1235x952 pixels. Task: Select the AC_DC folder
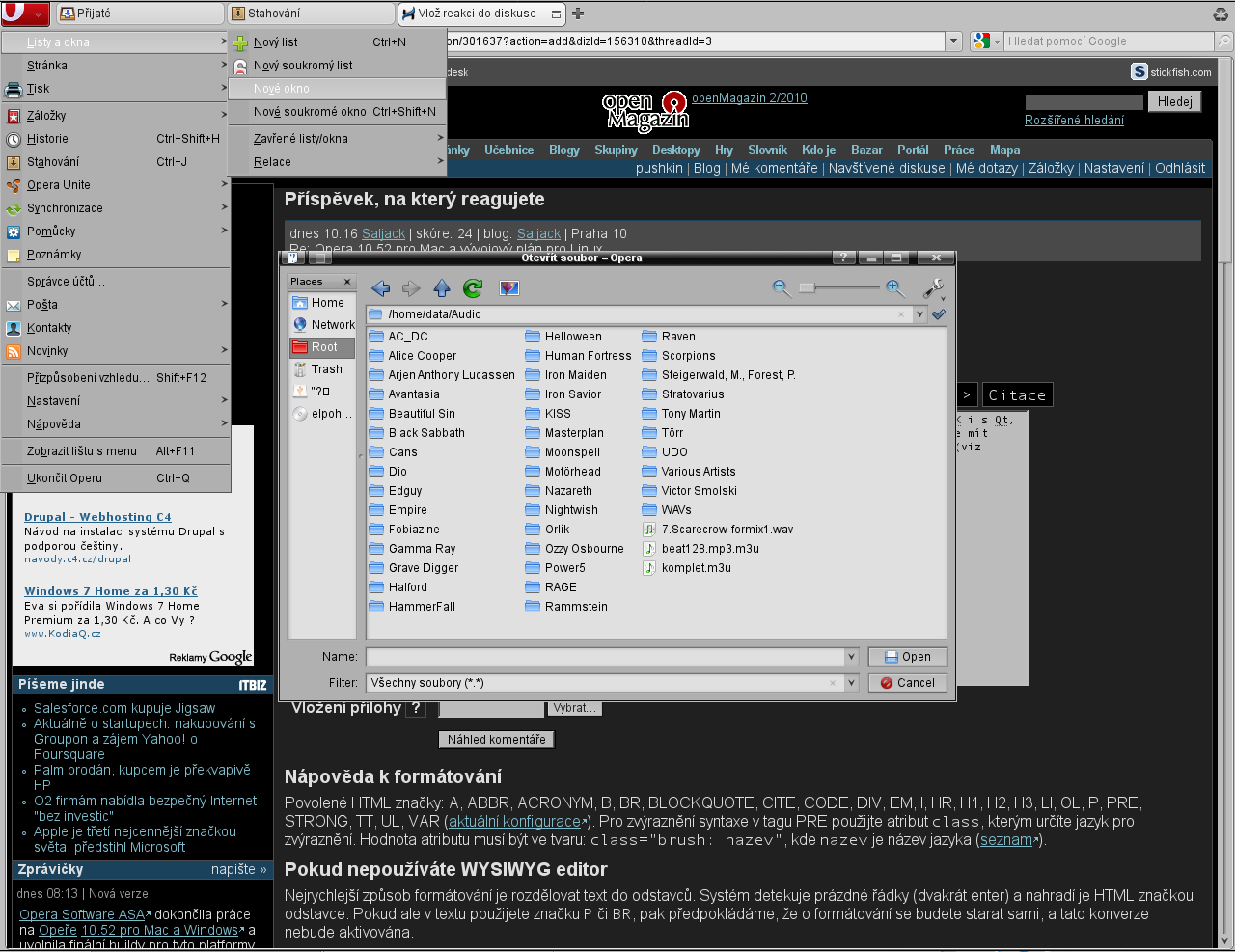[x=398, y=337]
